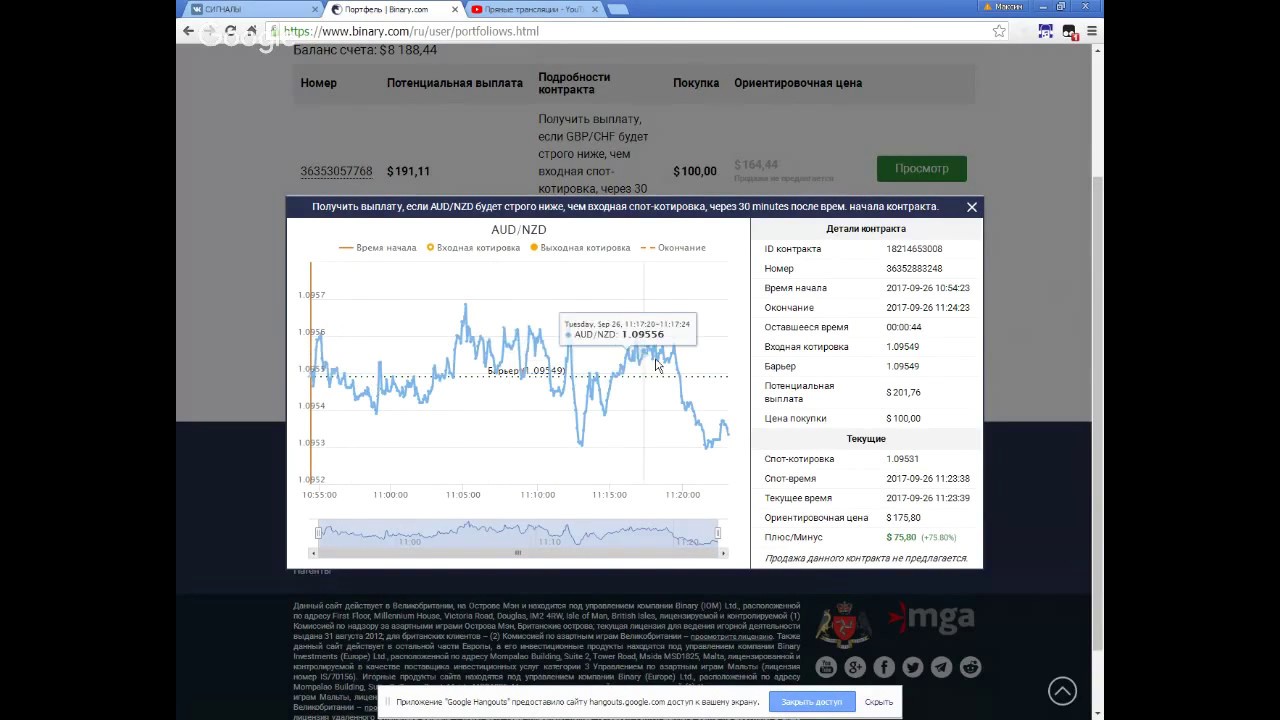1280x720 pixels.
Task: Close the СИГНАЛЫ tab
Action: pyautogui.click(x=315, y=9)
